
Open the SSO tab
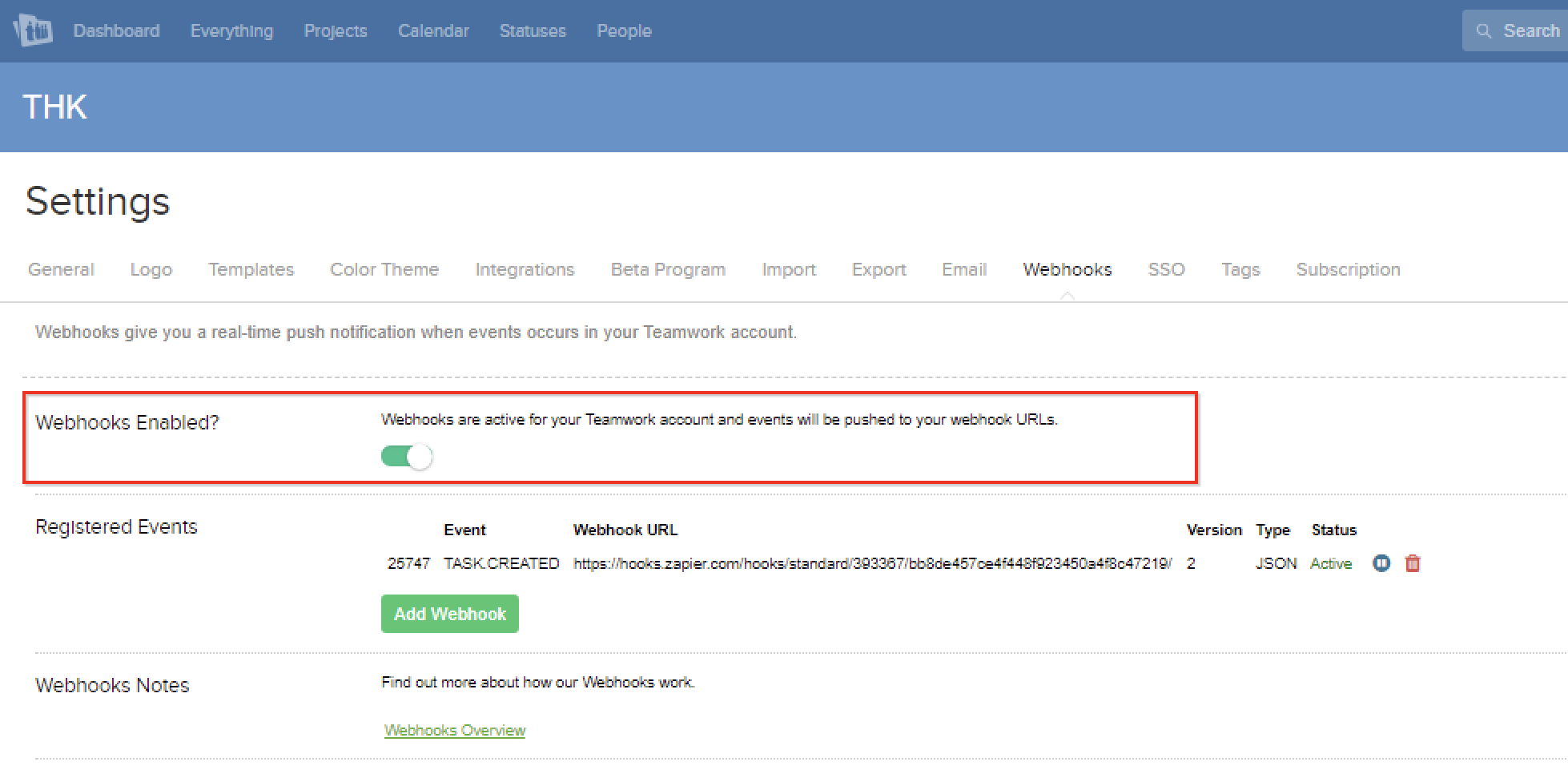tap(1166, 269)
